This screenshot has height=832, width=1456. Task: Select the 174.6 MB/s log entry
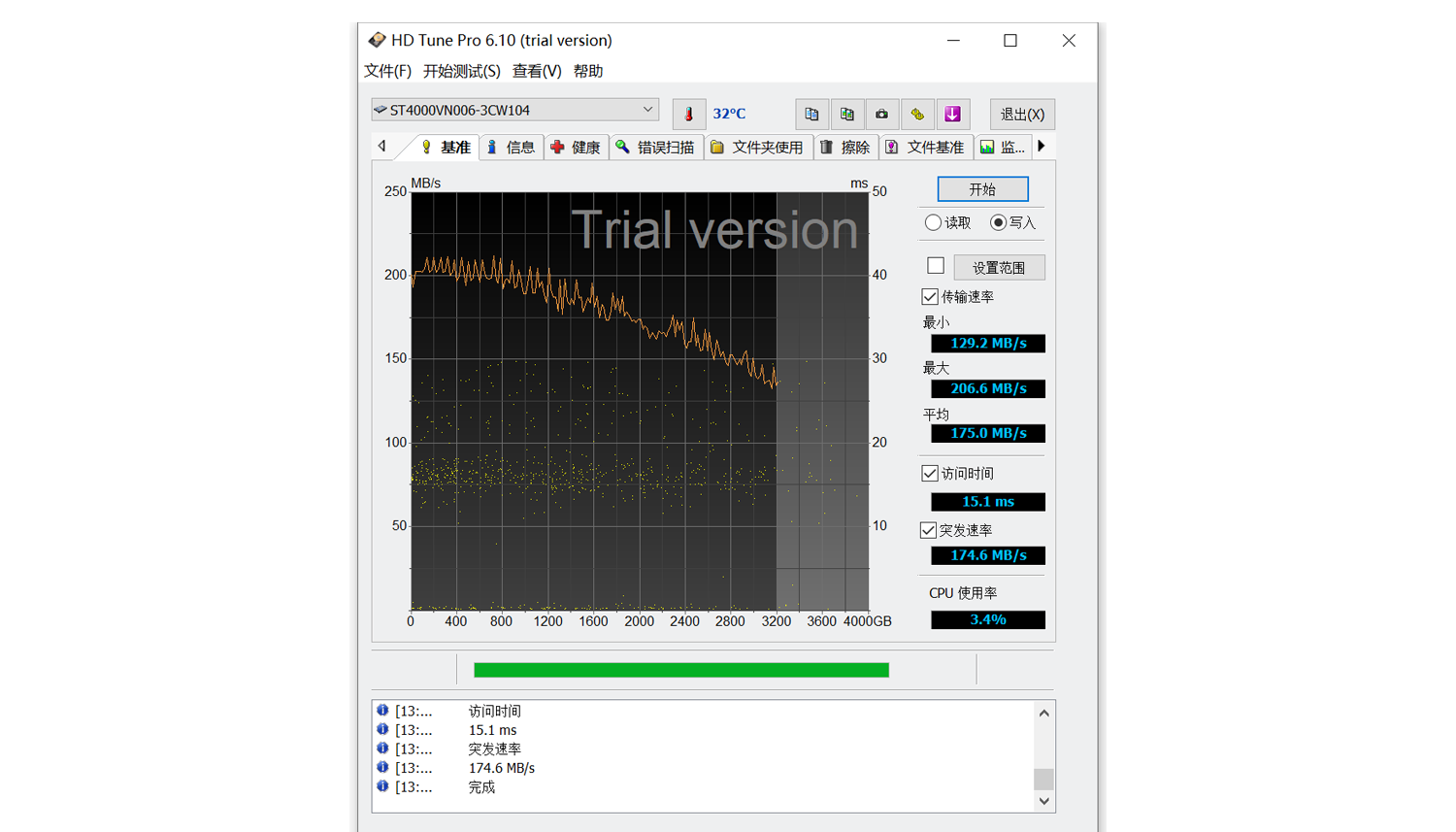click(x=502, y=768)
